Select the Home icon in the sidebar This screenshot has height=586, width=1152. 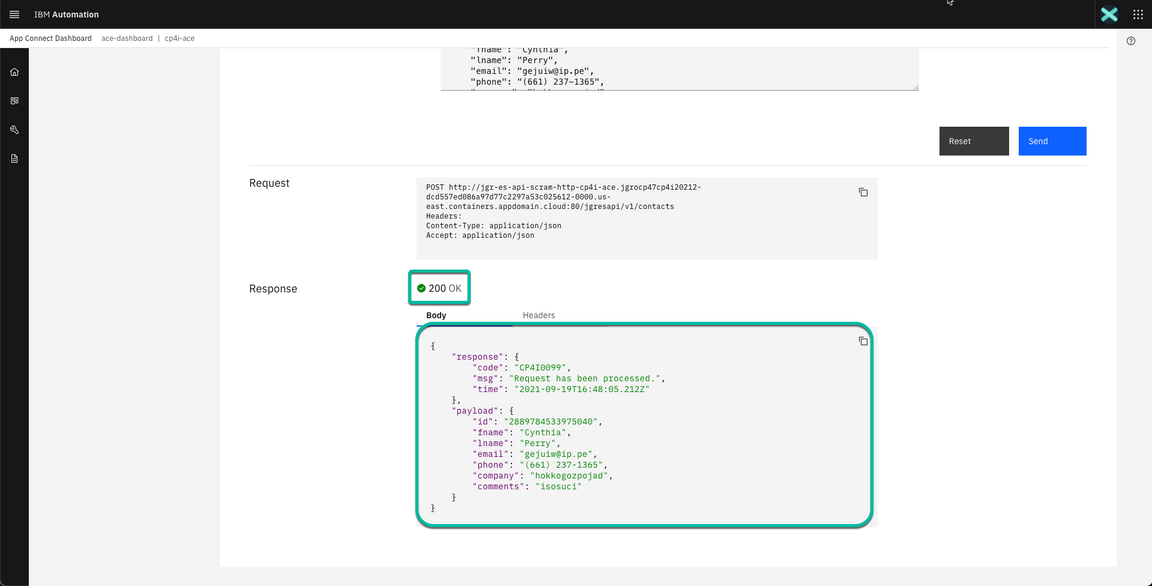pos(14,71)
